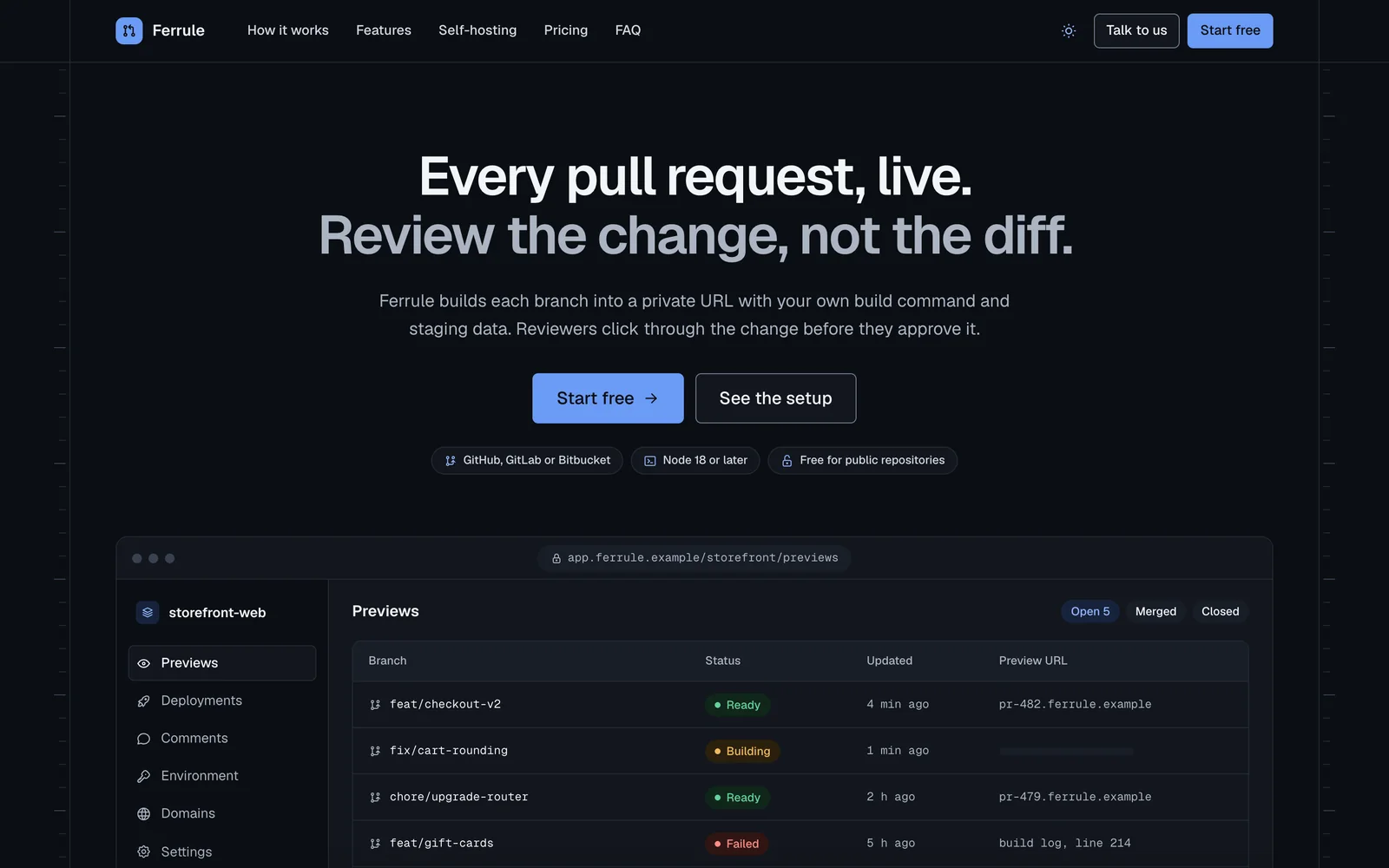The width and height of the screenshot is (1389, 868).
Task: Click the terminal icon beside Node 18
Action: click(650, 461)
